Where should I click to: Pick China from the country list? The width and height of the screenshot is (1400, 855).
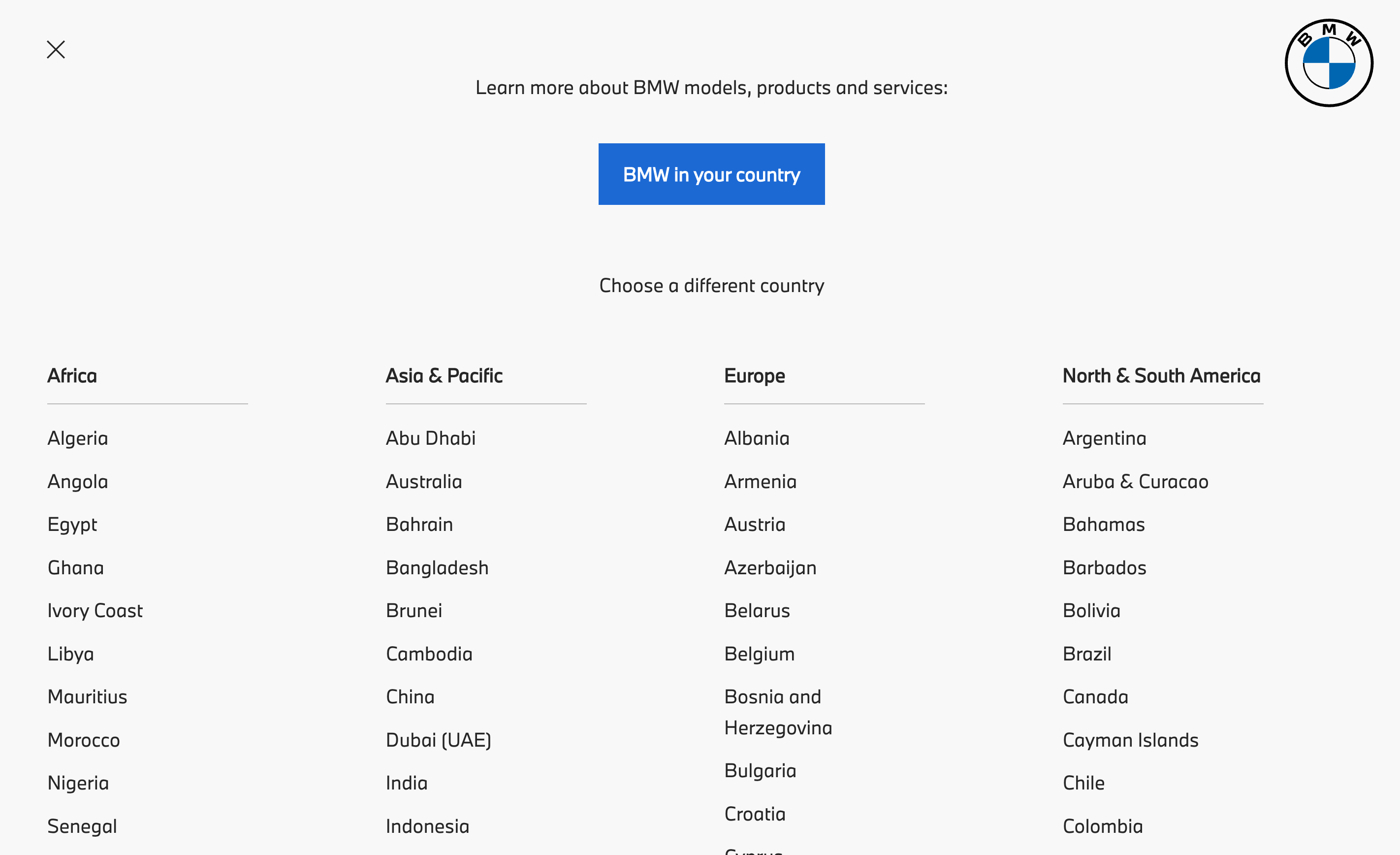[410, 697]
